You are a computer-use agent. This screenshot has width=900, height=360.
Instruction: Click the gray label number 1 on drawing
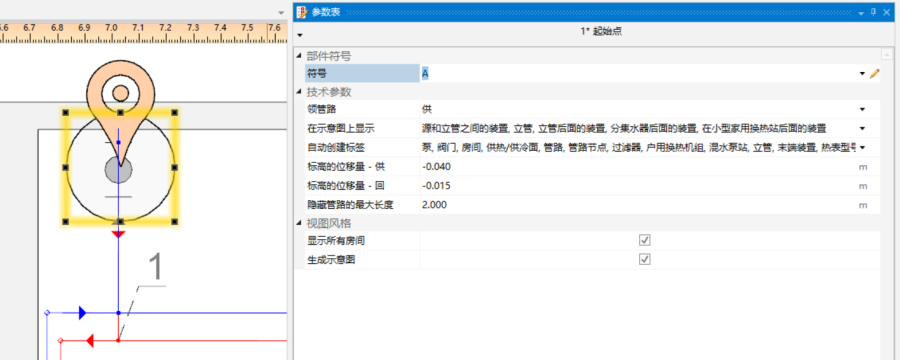[155, 267]
